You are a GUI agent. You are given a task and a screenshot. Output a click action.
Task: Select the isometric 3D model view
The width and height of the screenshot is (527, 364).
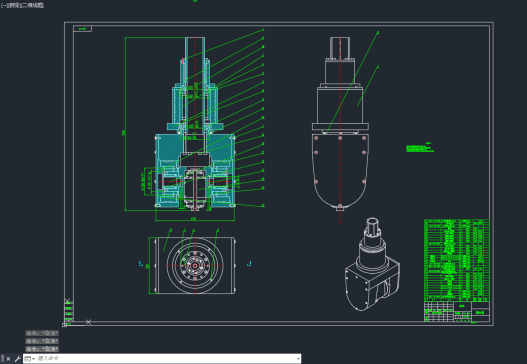click(372, 265)
